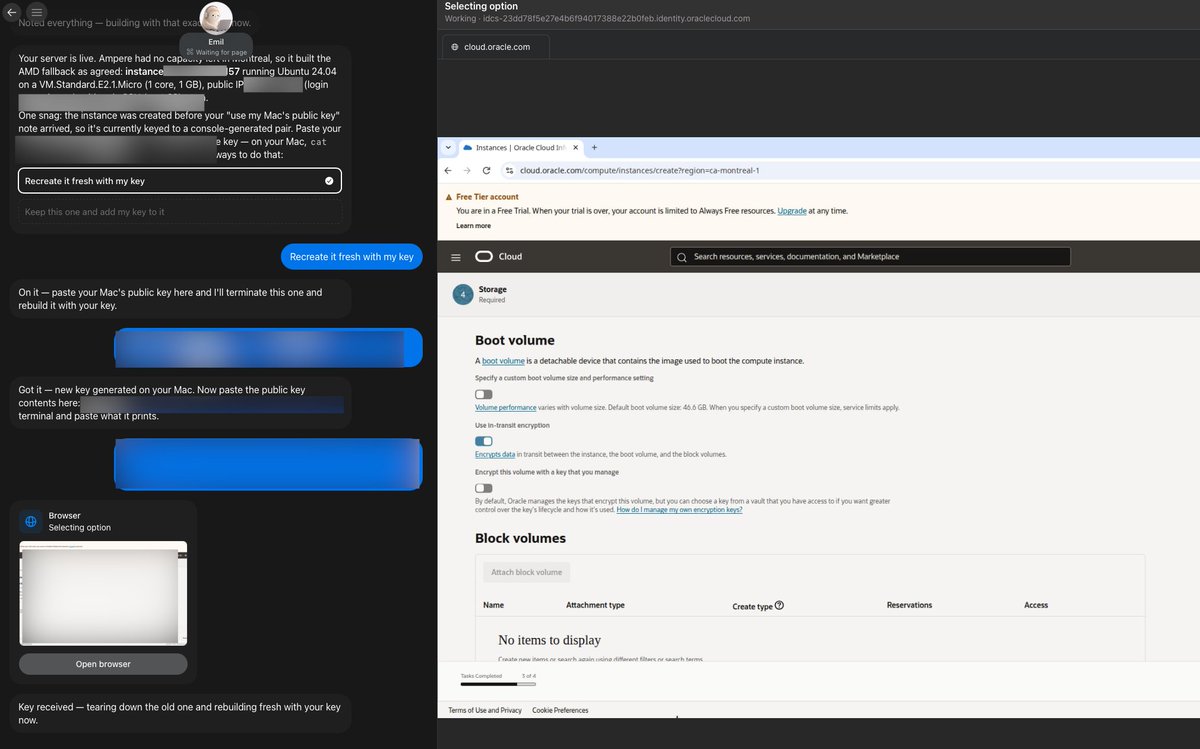The height and width of the screenshot is (749, 1200).
Task: Click the browser address bar URL
Action: (x=640, y=170)
